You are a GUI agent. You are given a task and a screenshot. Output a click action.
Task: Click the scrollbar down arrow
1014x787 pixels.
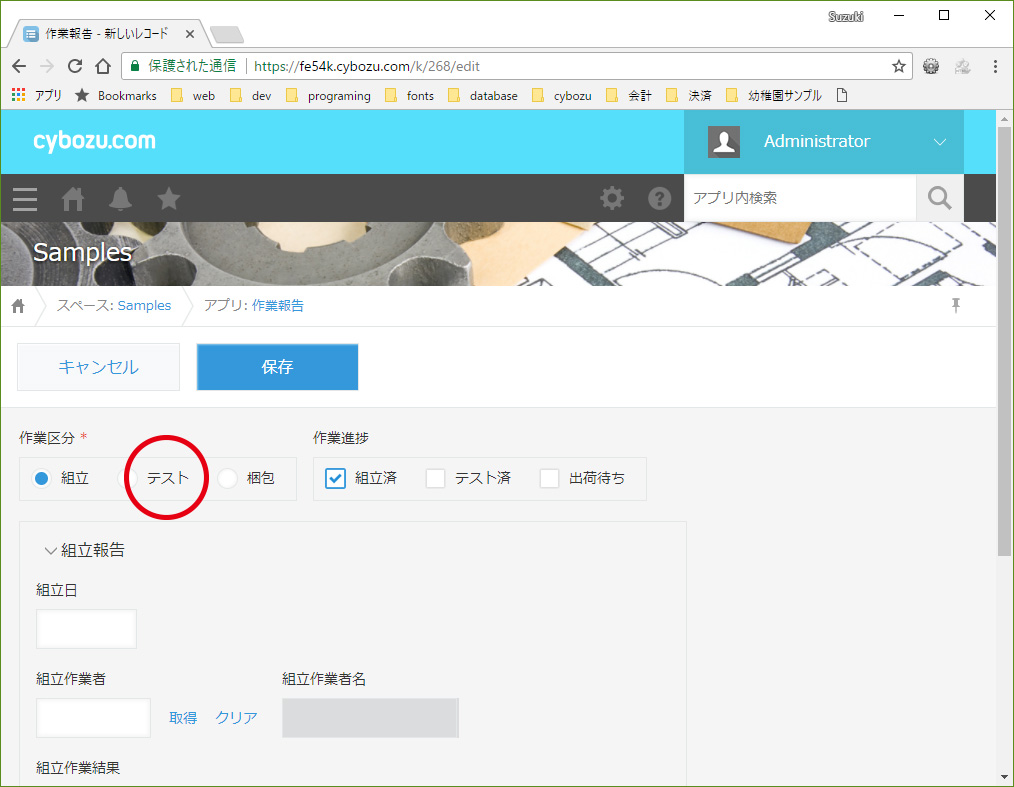click(1004, 777)
